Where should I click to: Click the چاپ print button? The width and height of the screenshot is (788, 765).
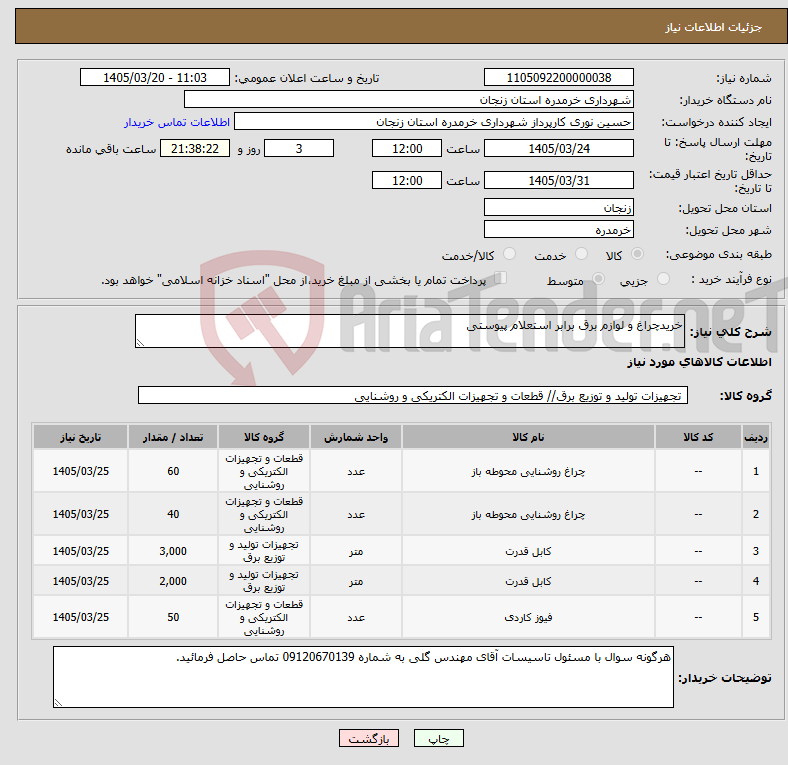[x=438, y=738]
